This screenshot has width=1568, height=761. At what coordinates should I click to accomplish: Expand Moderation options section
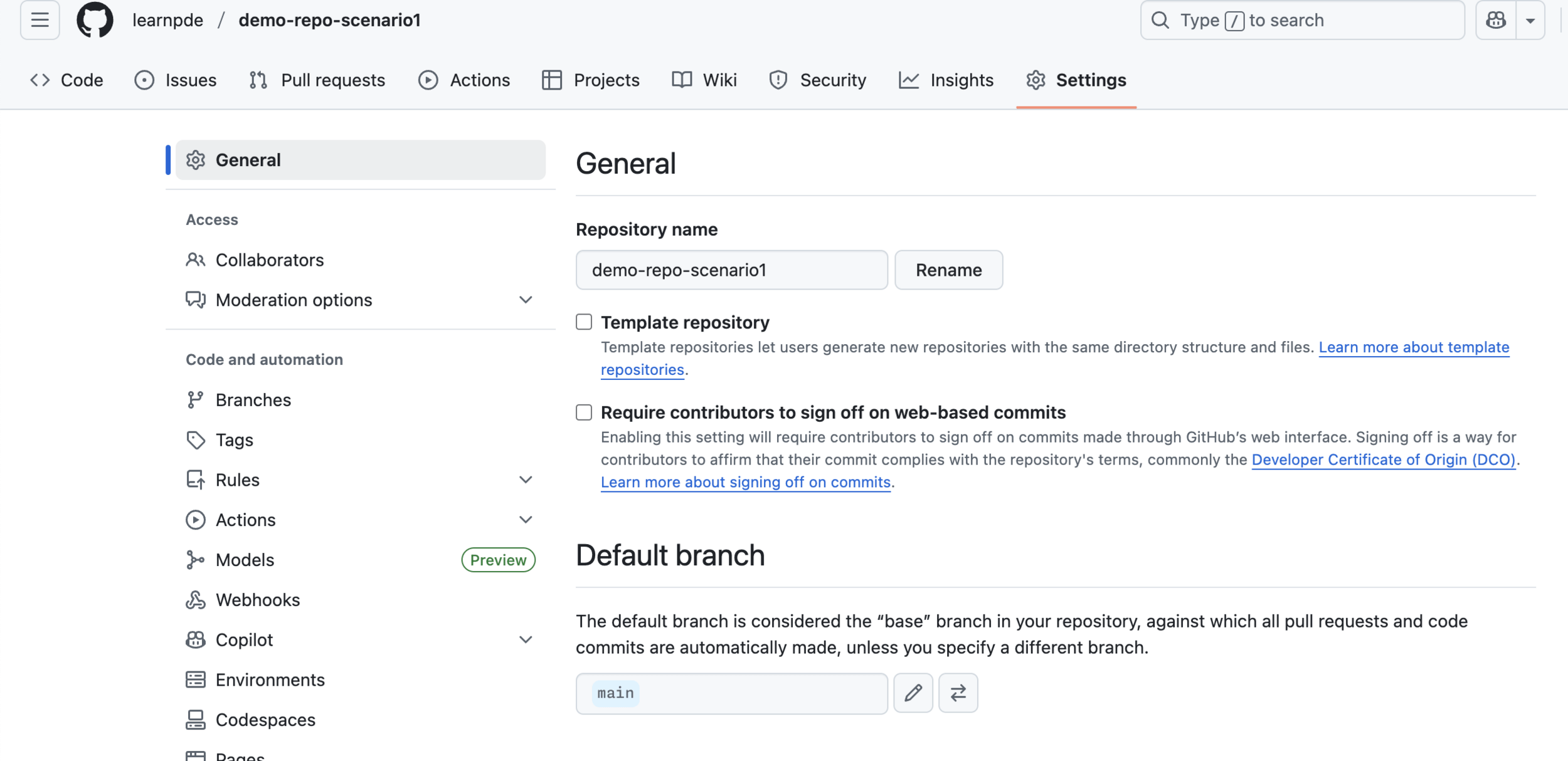[x=526, y=300]
